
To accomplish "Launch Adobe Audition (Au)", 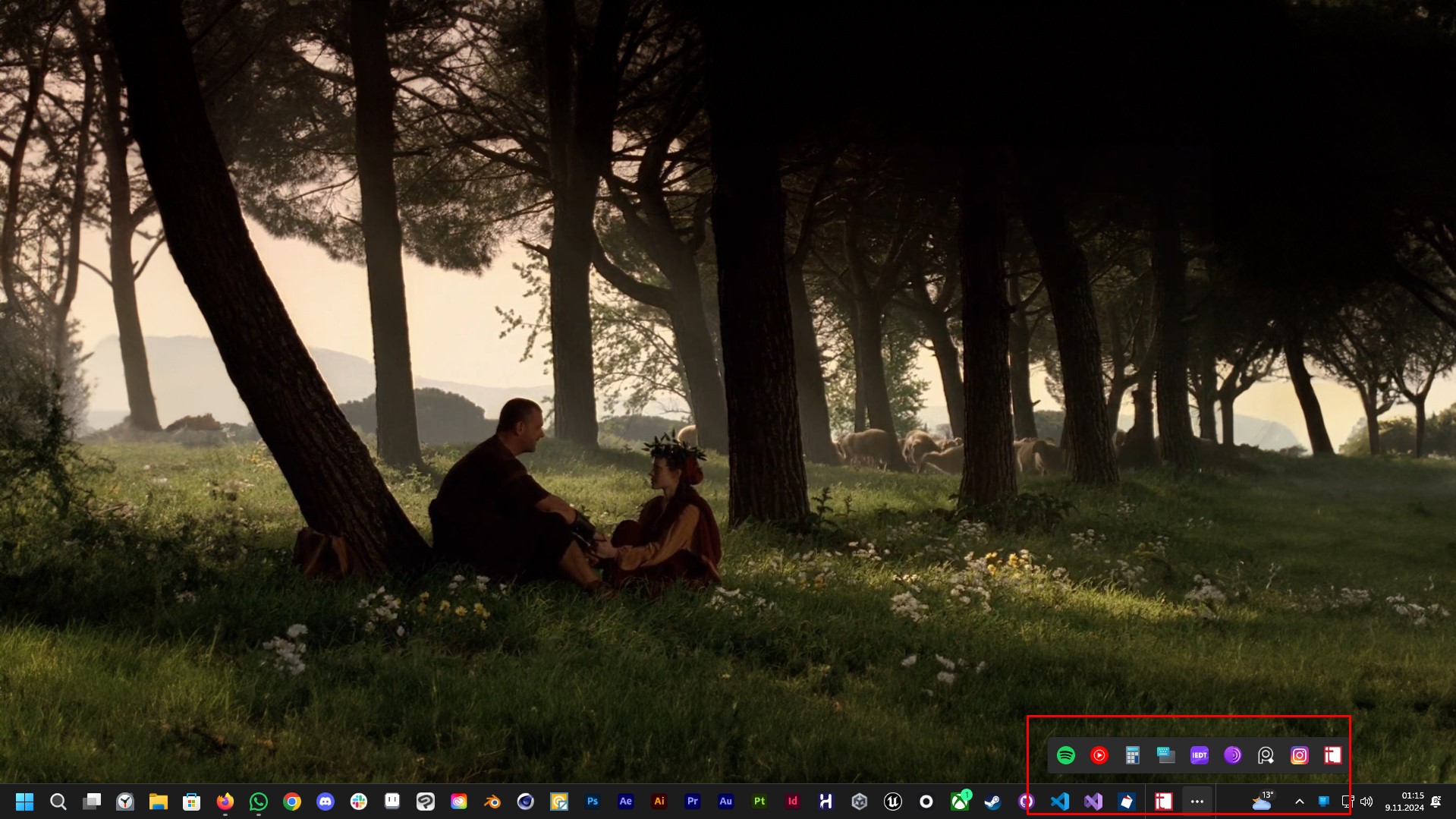I will point(725,802).
